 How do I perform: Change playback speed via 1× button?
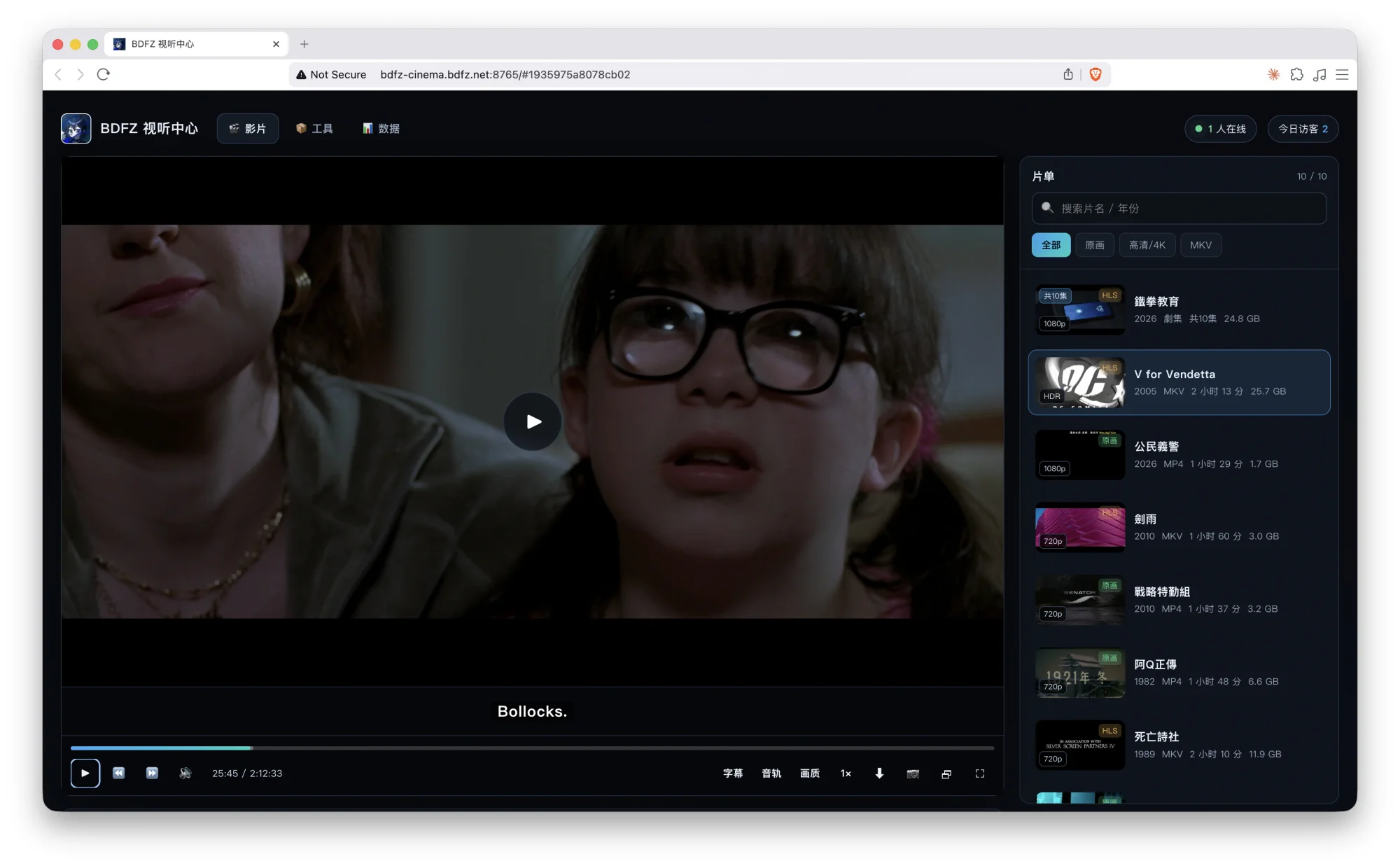[x=846, y=773]
